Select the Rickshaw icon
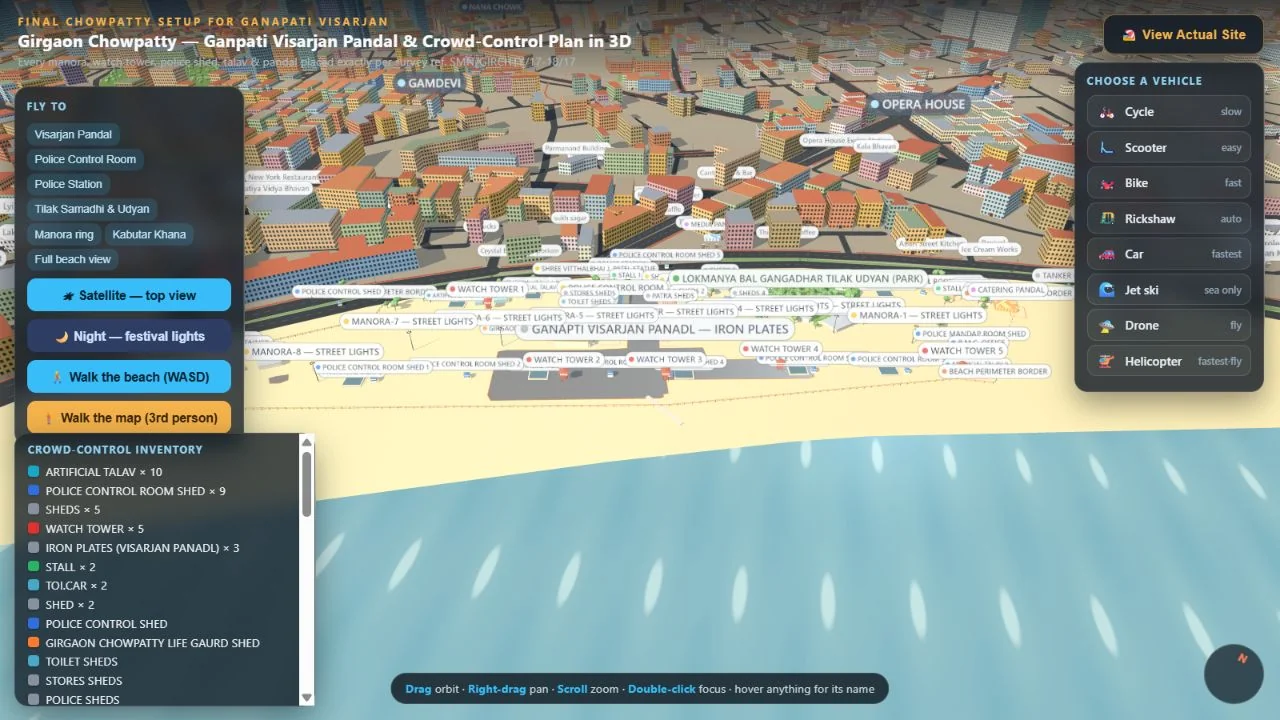The width and height of the screenshot is (1280, 720). coord(1106,219)
